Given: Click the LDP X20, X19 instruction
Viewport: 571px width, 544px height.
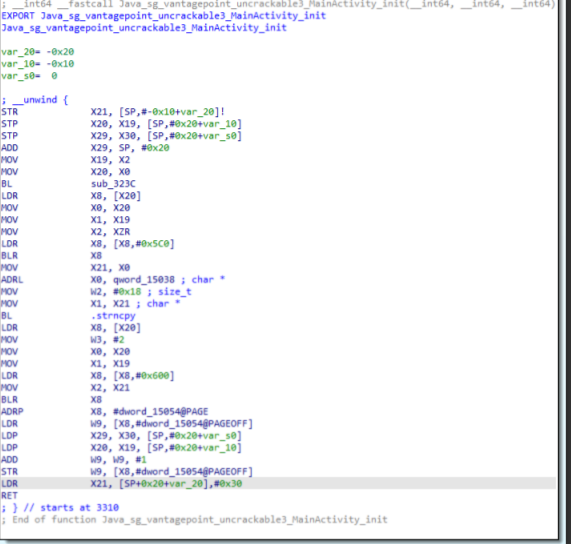Looking at the screenshot, I should 121,448.
